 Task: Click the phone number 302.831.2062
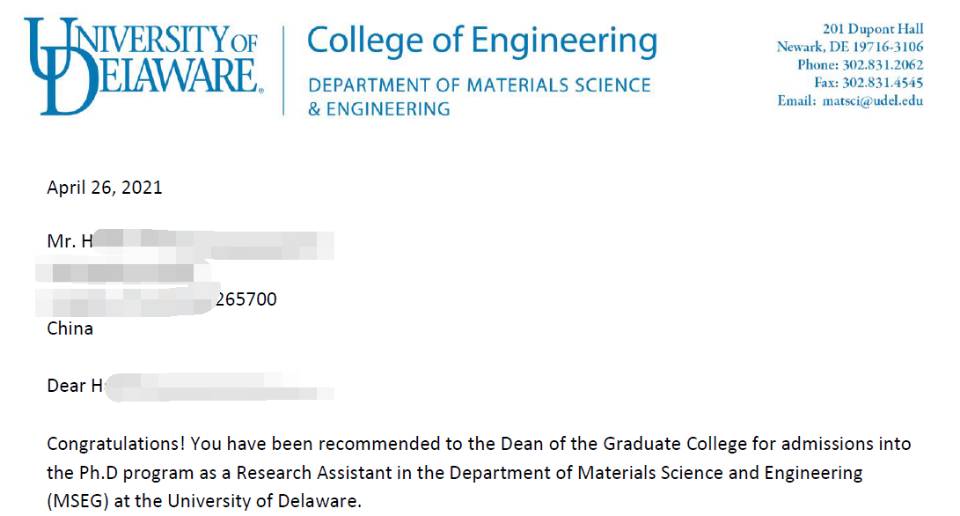pyautogui.click(x=883, y=65)
